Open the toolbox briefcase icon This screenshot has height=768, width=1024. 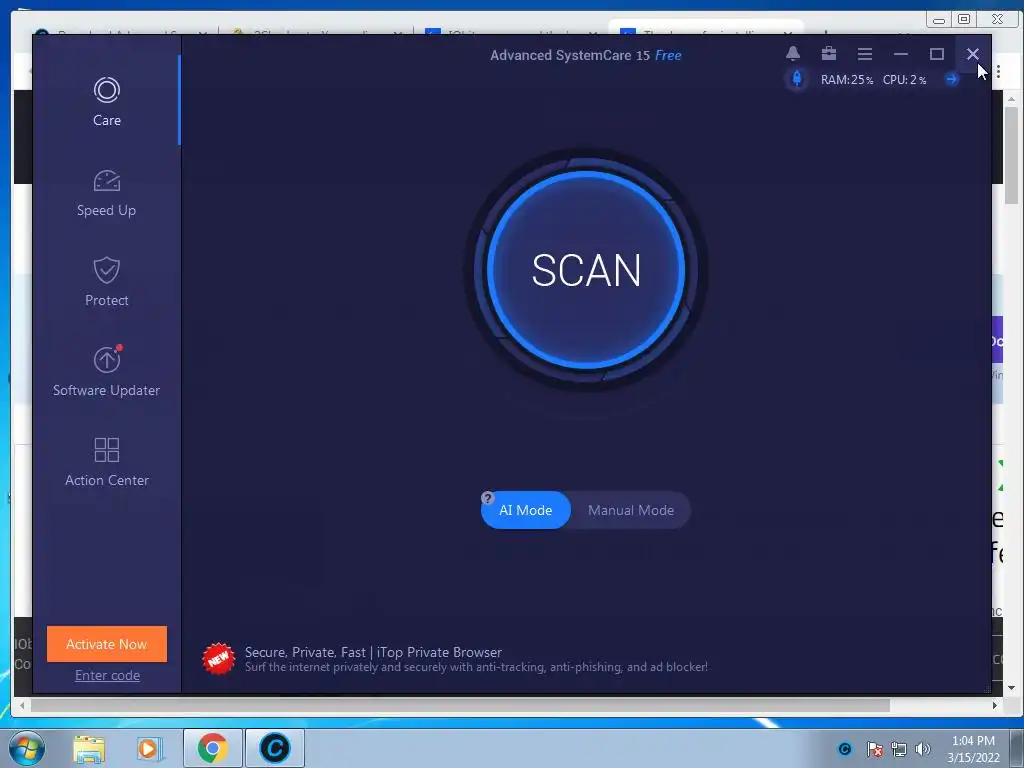pos(829,54)
